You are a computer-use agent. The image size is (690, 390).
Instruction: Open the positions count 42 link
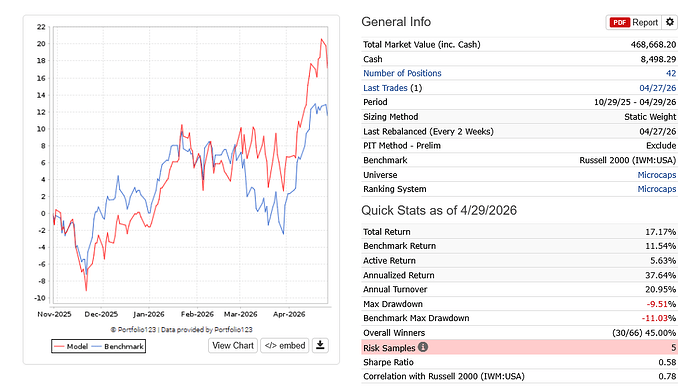tap(671, 73)
